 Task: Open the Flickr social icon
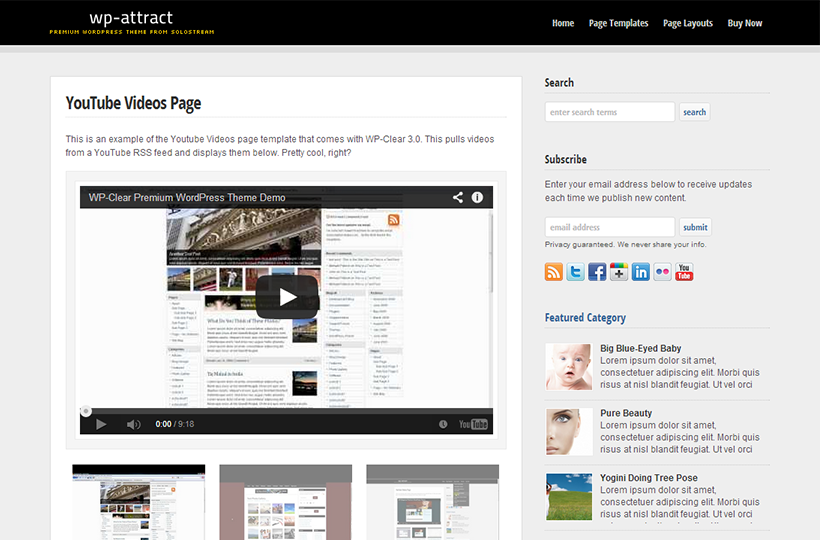662,272
